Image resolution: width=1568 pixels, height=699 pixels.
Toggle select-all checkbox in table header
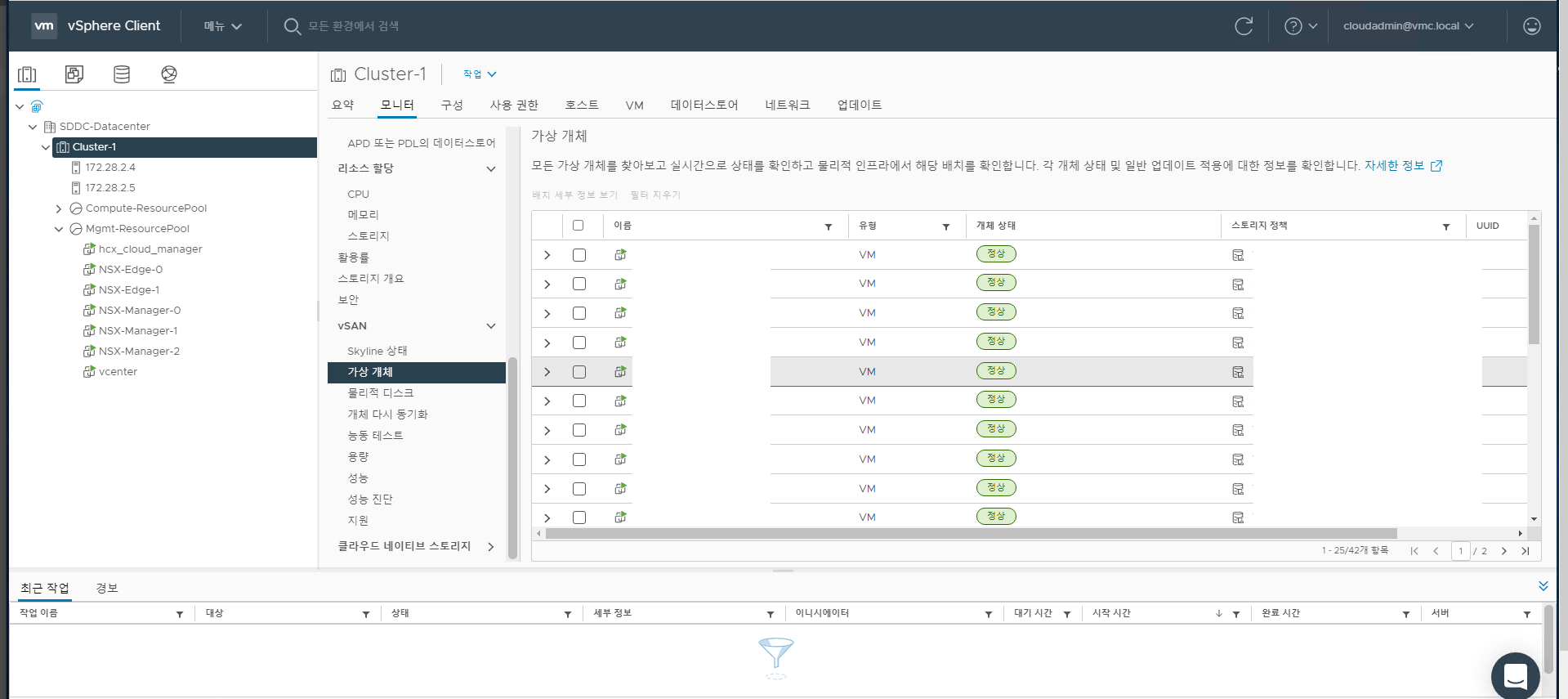coord(578,226)
